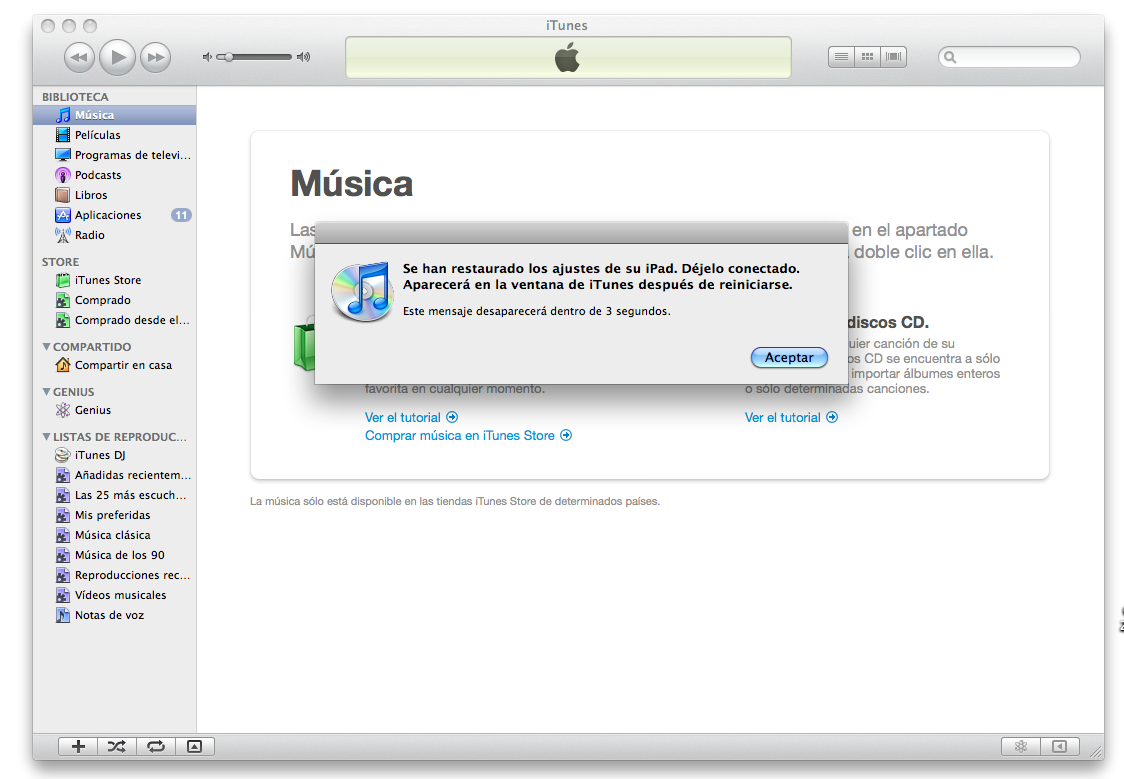Open Las 25 más escuchadas playlist
Image resolution: width=1124 pixels, height=779 pixels.
(x=115, y=495)
